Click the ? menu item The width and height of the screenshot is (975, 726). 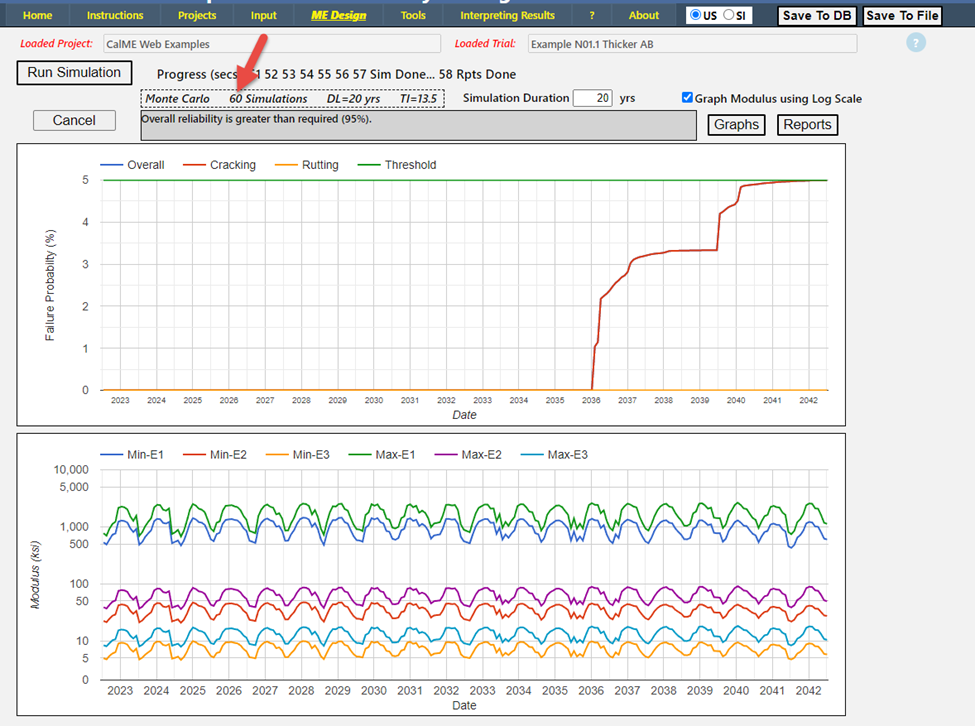[592, 15]
